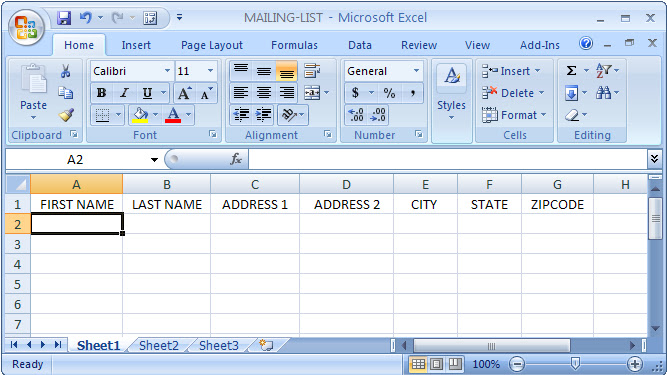The image size is (667, 375).
Task: Expand the formula bar
Action: click(x=654, y=159)
